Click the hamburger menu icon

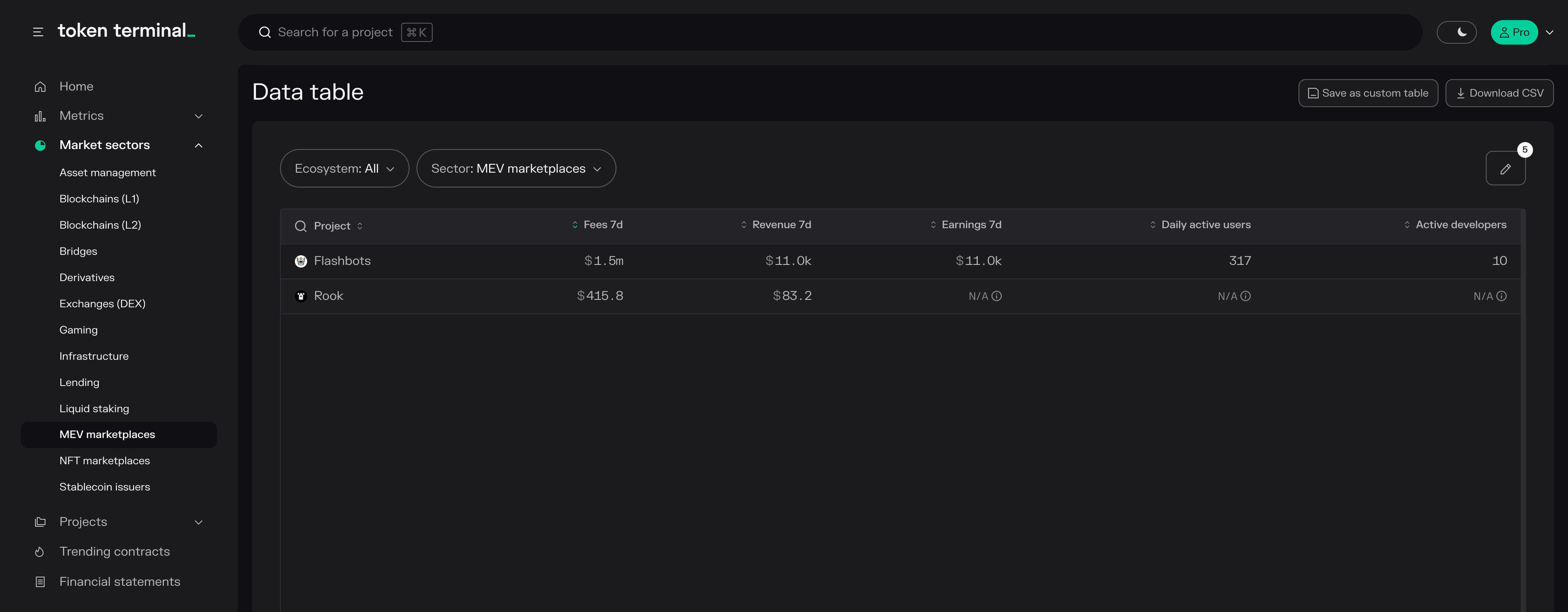[38, 31]
